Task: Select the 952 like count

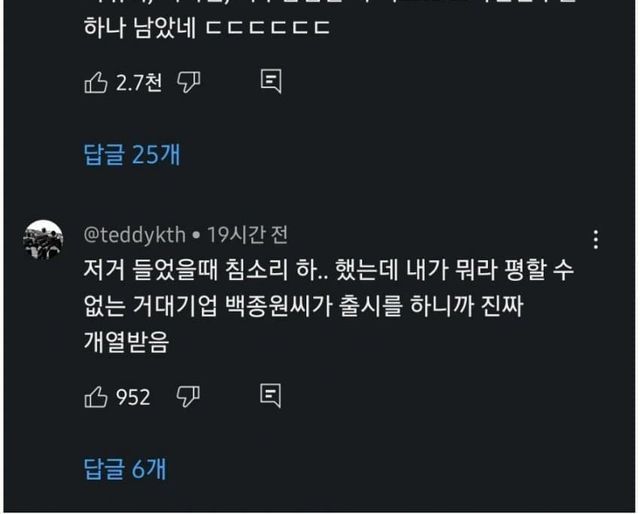Action: tap(133, 397)
